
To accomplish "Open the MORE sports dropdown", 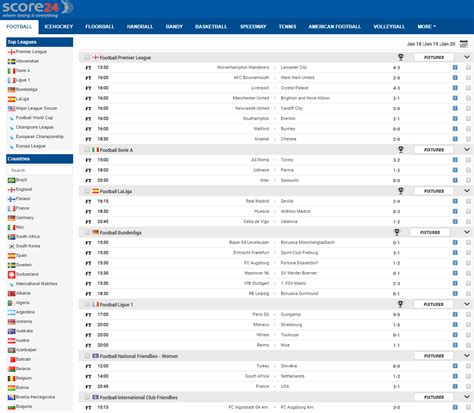I will coord(426,27).
